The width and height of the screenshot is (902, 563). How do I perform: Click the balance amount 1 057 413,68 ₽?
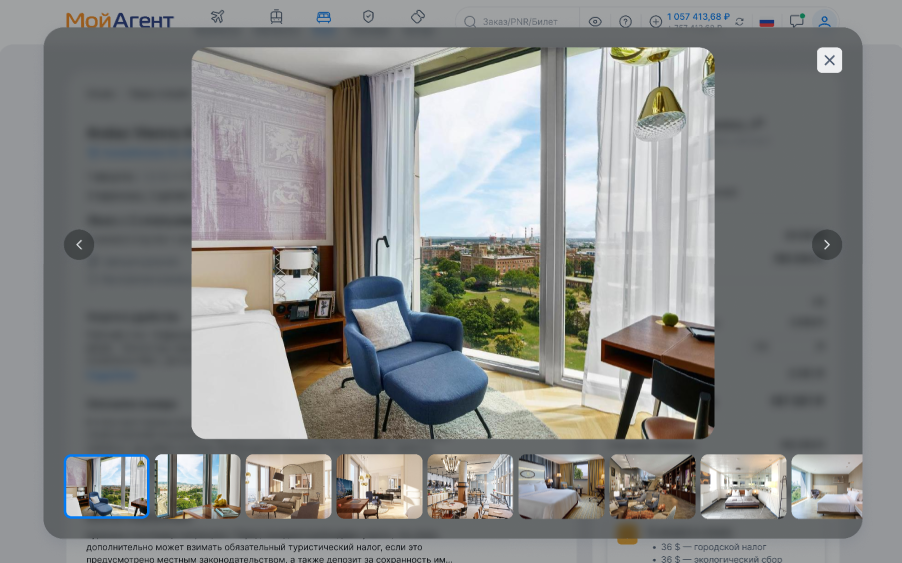click(x=698, y=17)
